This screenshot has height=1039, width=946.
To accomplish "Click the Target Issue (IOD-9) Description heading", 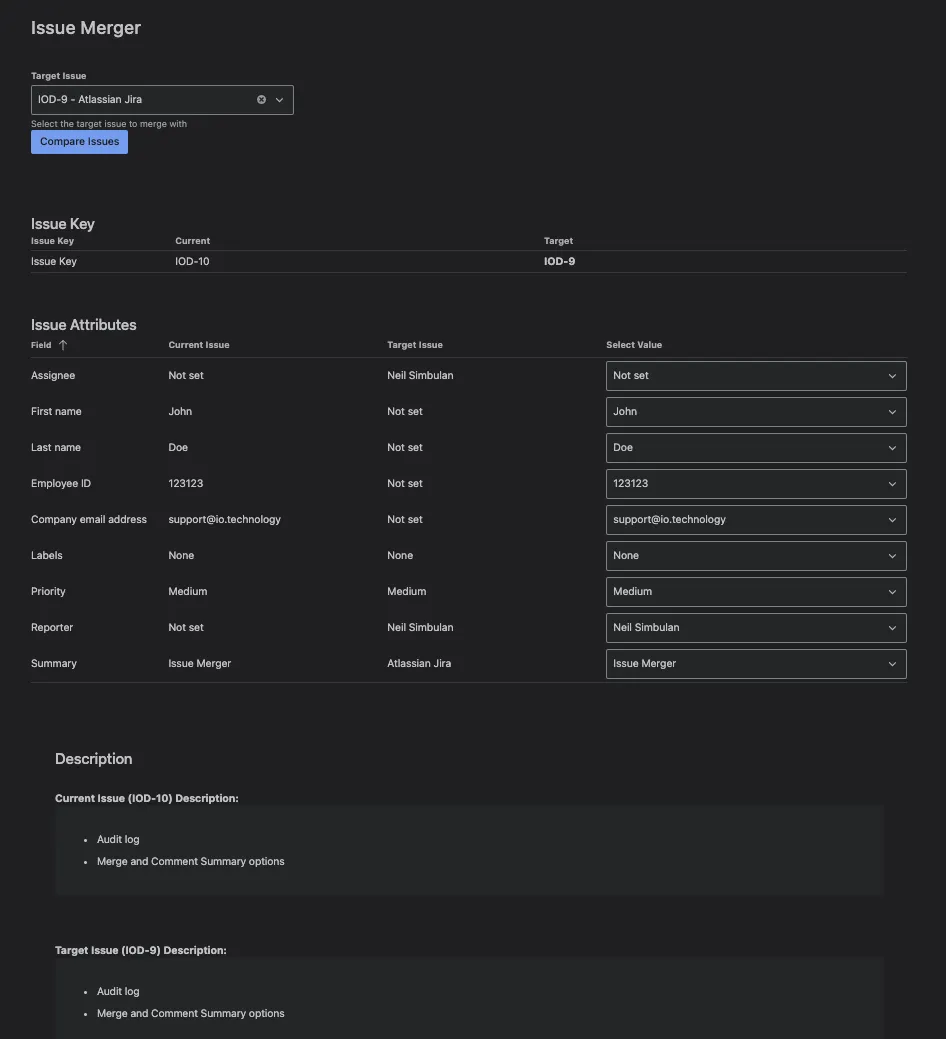I will click(140, 950).
